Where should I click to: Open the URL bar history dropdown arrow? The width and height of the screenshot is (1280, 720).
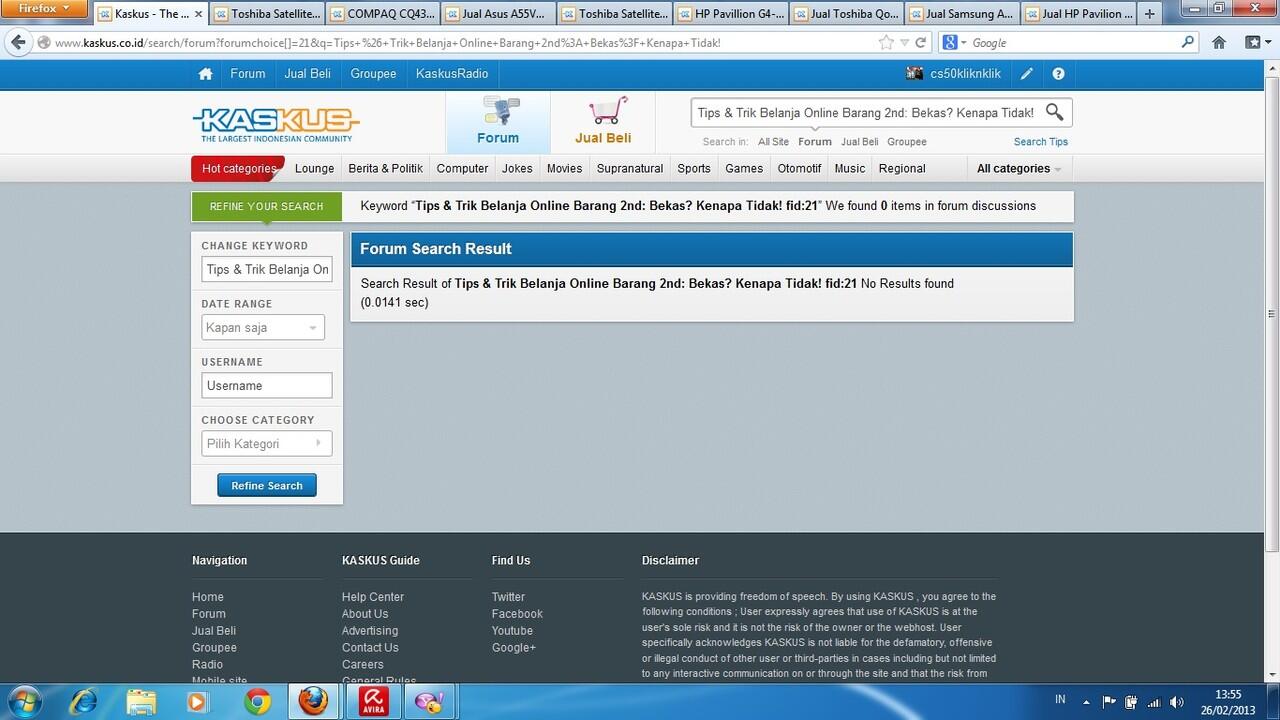[905, 43]
